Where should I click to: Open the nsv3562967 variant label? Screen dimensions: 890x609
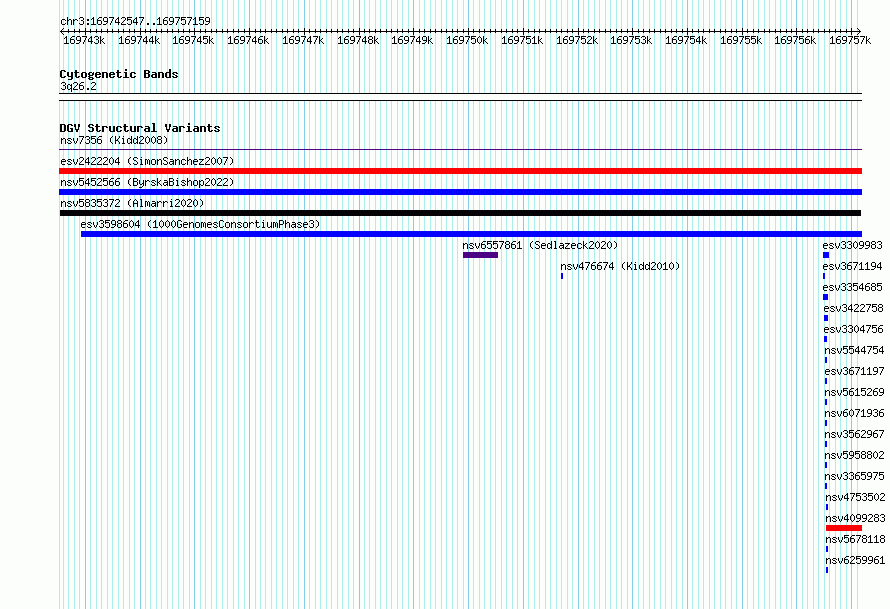point(854,434)
